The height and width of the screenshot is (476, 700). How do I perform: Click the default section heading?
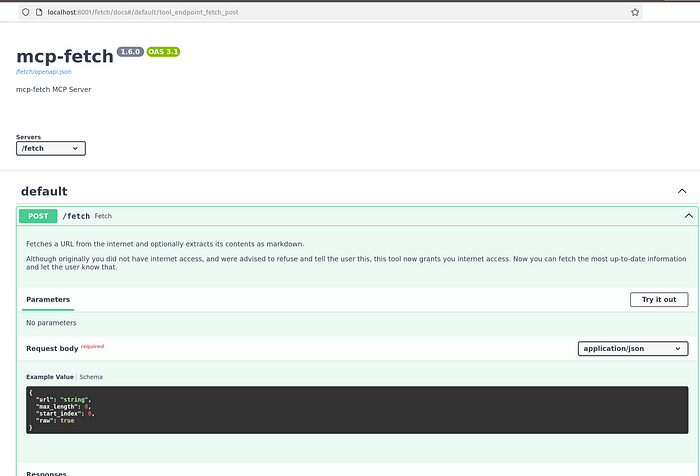click(x=44, y=191)
